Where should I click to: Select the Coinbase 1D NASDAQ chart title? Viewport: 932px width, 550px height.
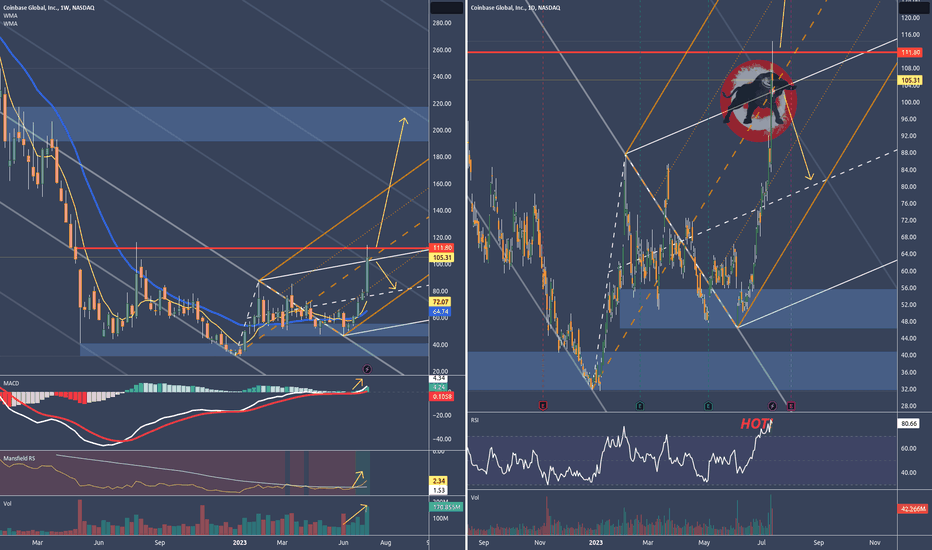point(515,8)
